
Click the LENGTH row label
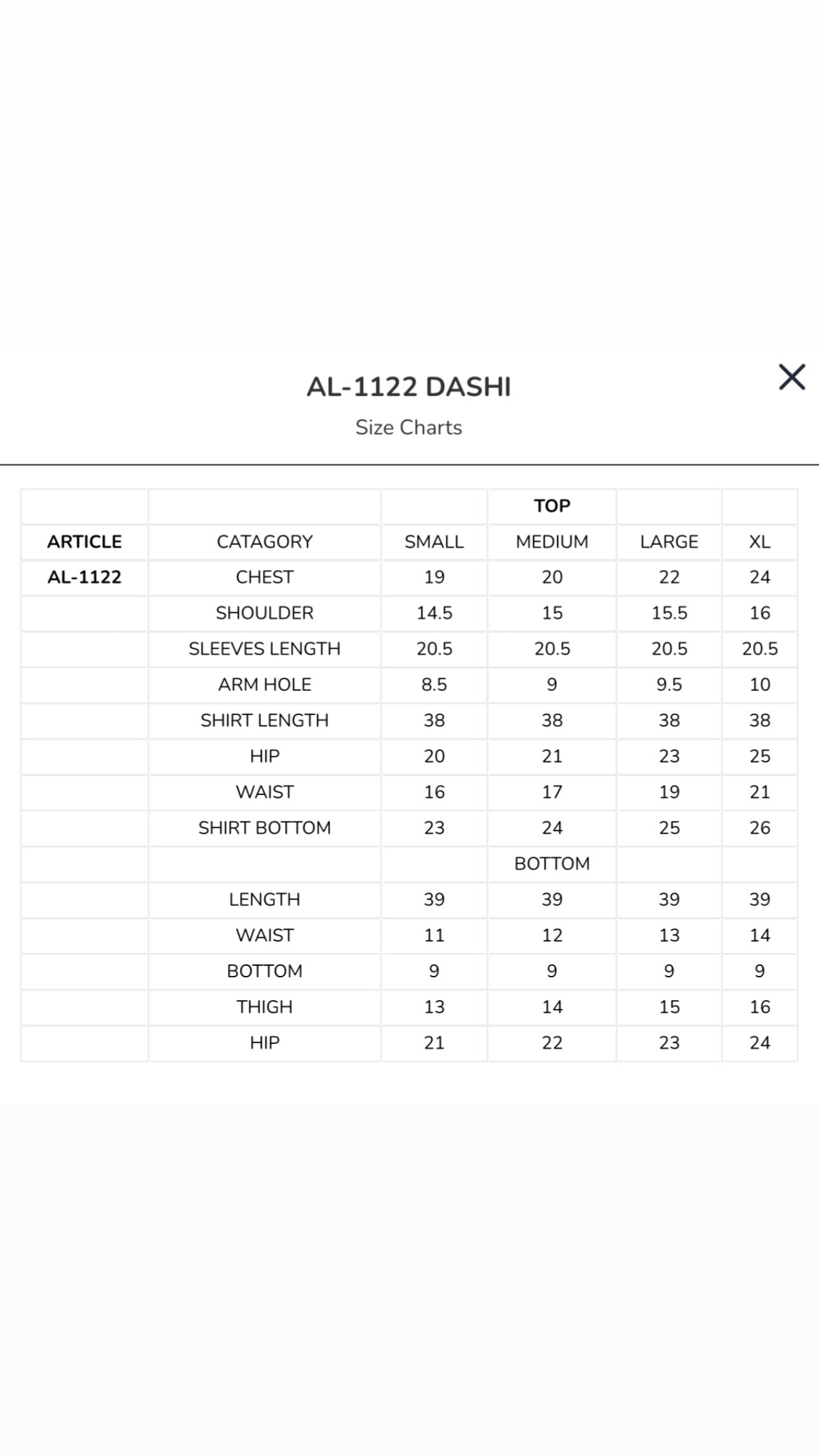click(x=265, y=900)
